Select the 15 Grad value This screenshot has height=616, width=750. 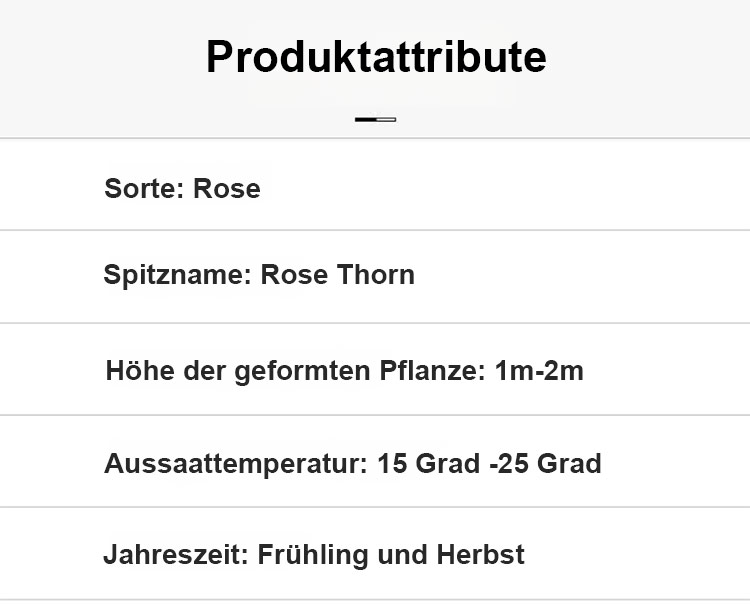(x=429, y=463)
